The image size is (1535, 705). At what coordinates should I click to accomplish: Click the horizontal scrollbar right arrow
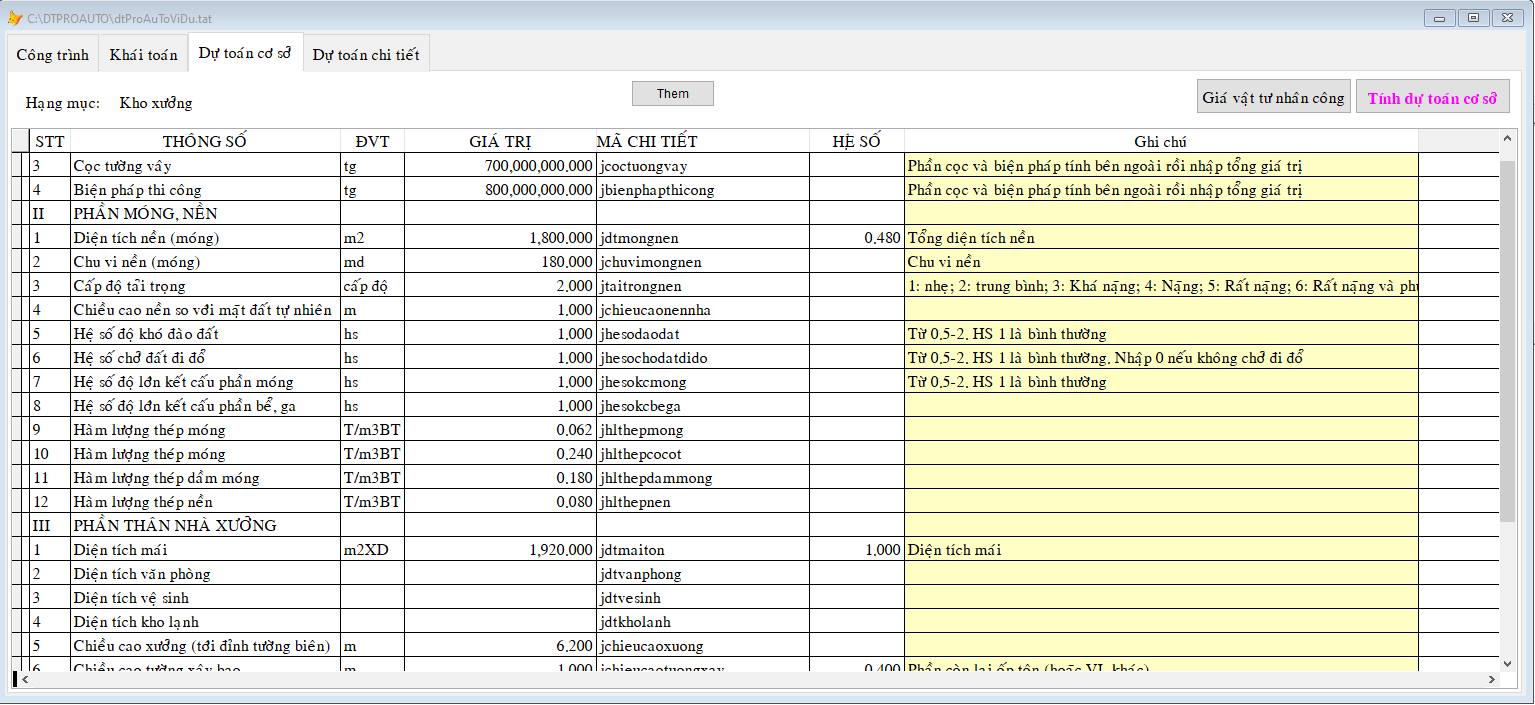click(1491, 679)
